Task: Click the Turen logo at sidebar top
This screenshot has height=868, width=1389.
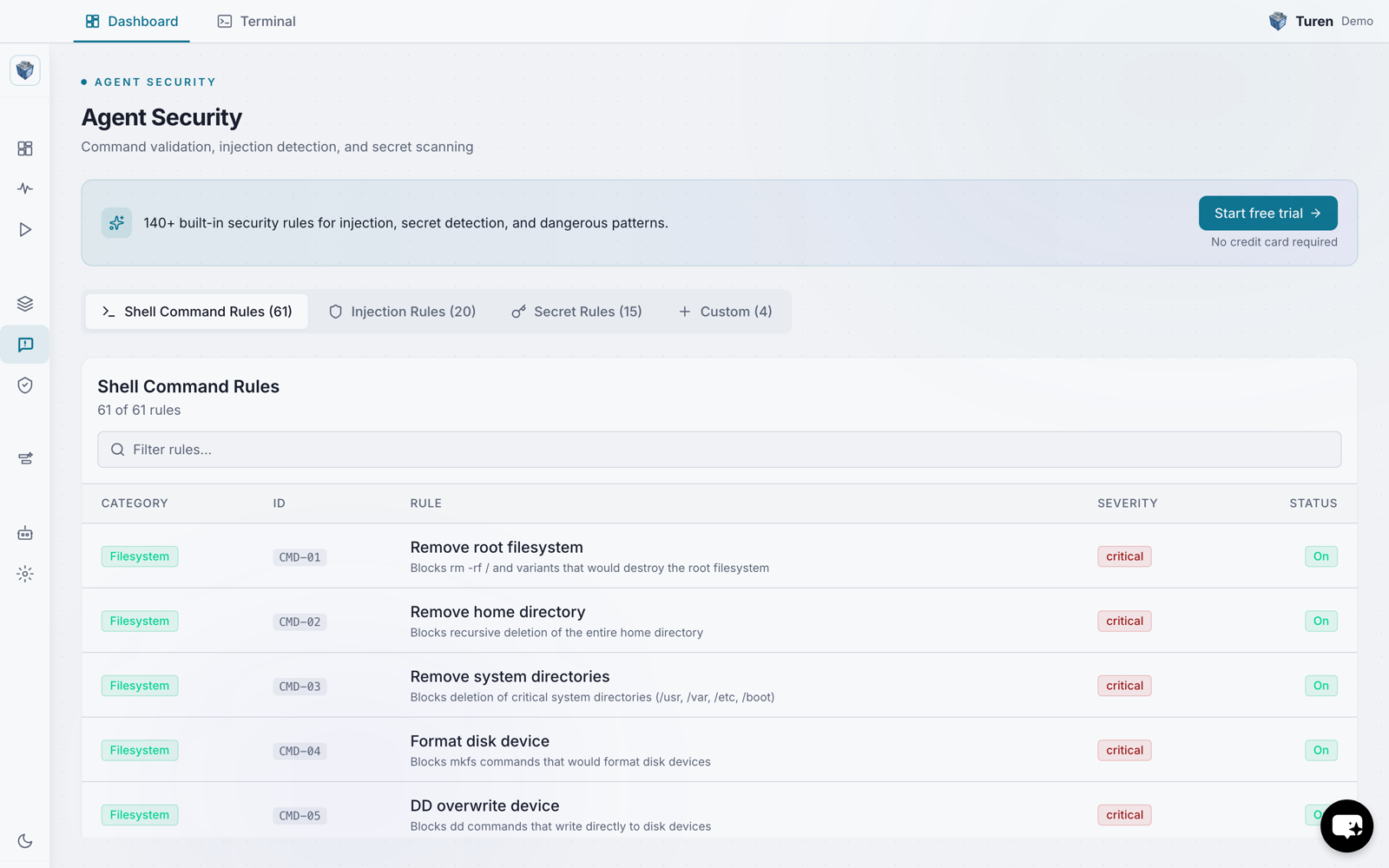Action: pyautogui.click(x=25, y=70)
